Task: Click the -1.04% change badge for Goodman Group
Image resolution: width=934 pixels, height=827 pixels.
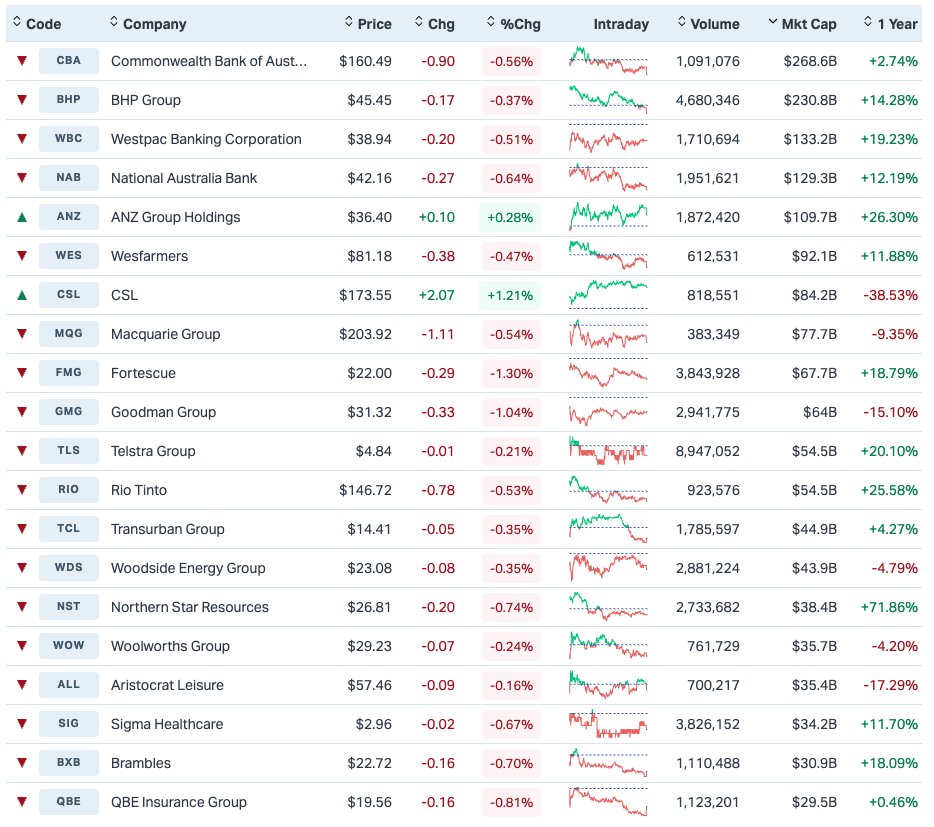Action: [x=511, y=412]
